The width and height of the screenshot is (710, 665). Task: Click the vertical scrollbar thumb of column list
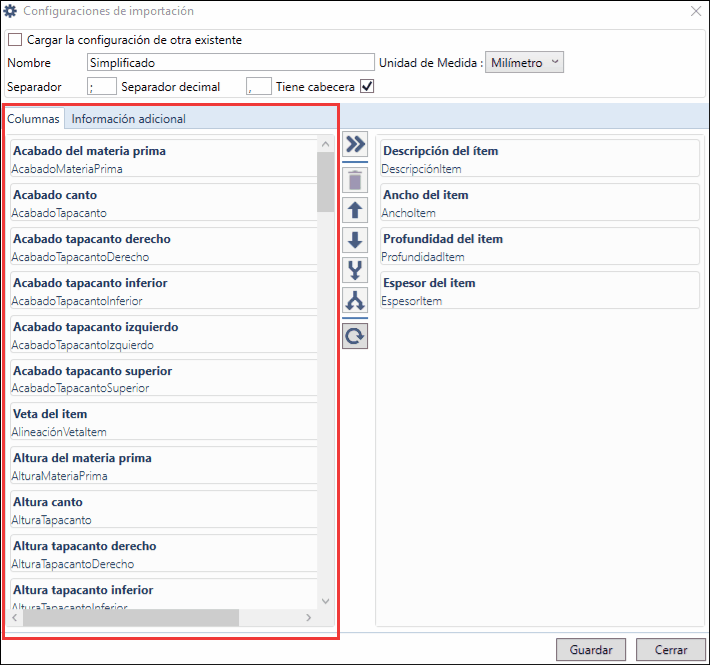coord(325,182)
